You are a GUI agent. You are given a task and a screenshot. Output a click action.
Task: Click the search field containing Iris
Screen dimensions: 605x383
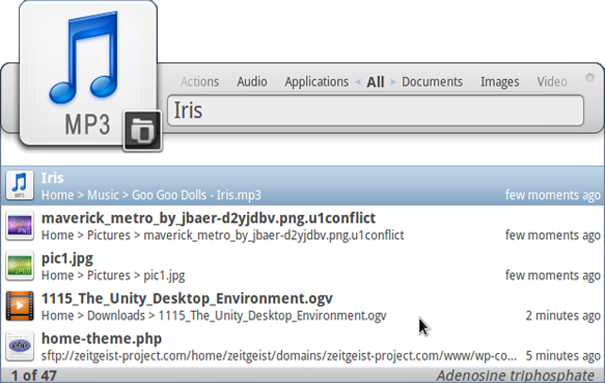click(375, 111)
